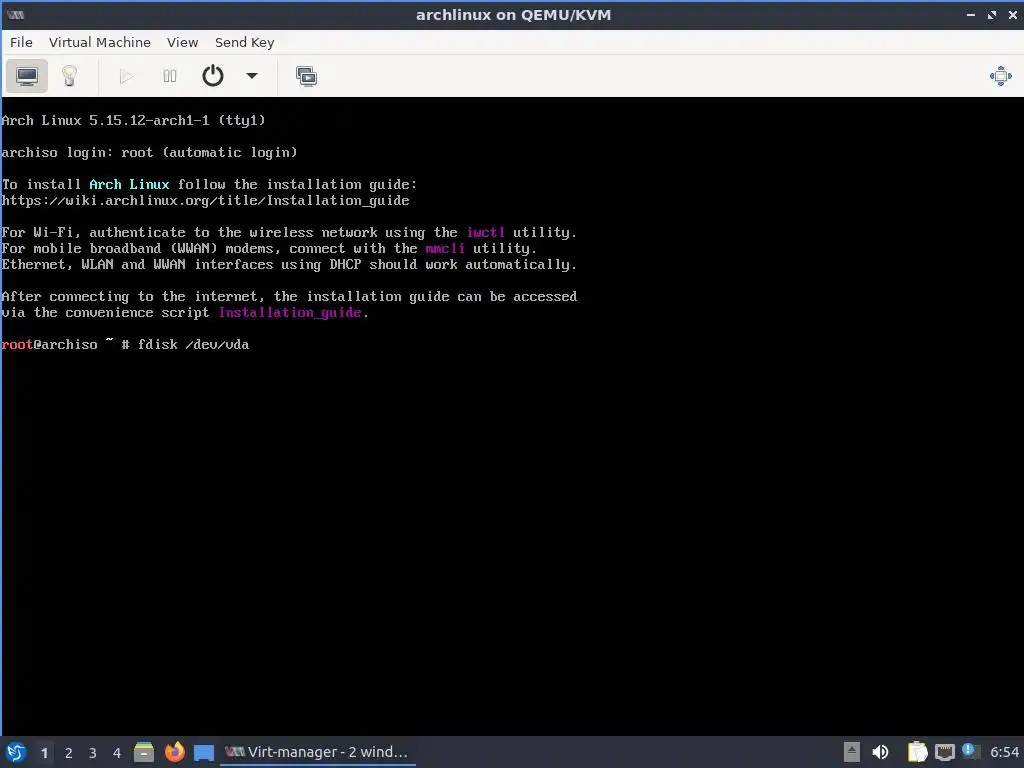Screen dimensions: 1024x768
Task: Click the show desktop icon in taskbar
Action: click(204, 753)
